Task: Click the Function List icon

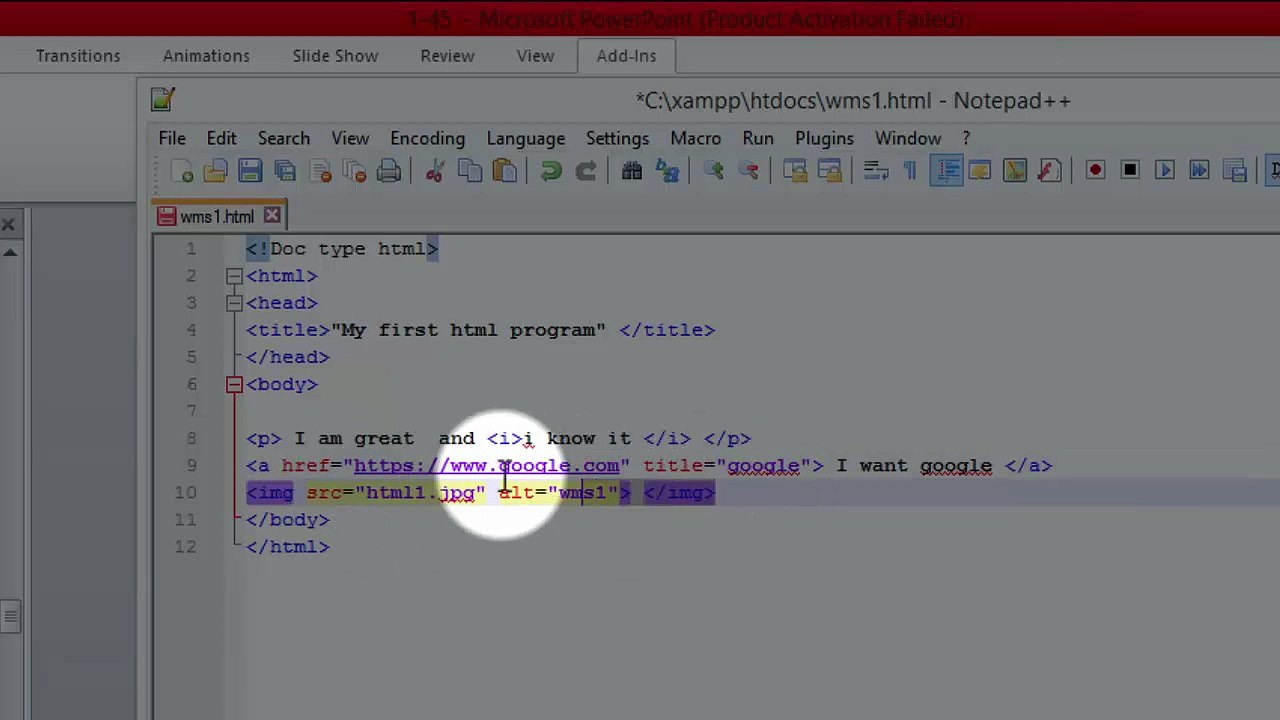Action: coord(1049,171)
